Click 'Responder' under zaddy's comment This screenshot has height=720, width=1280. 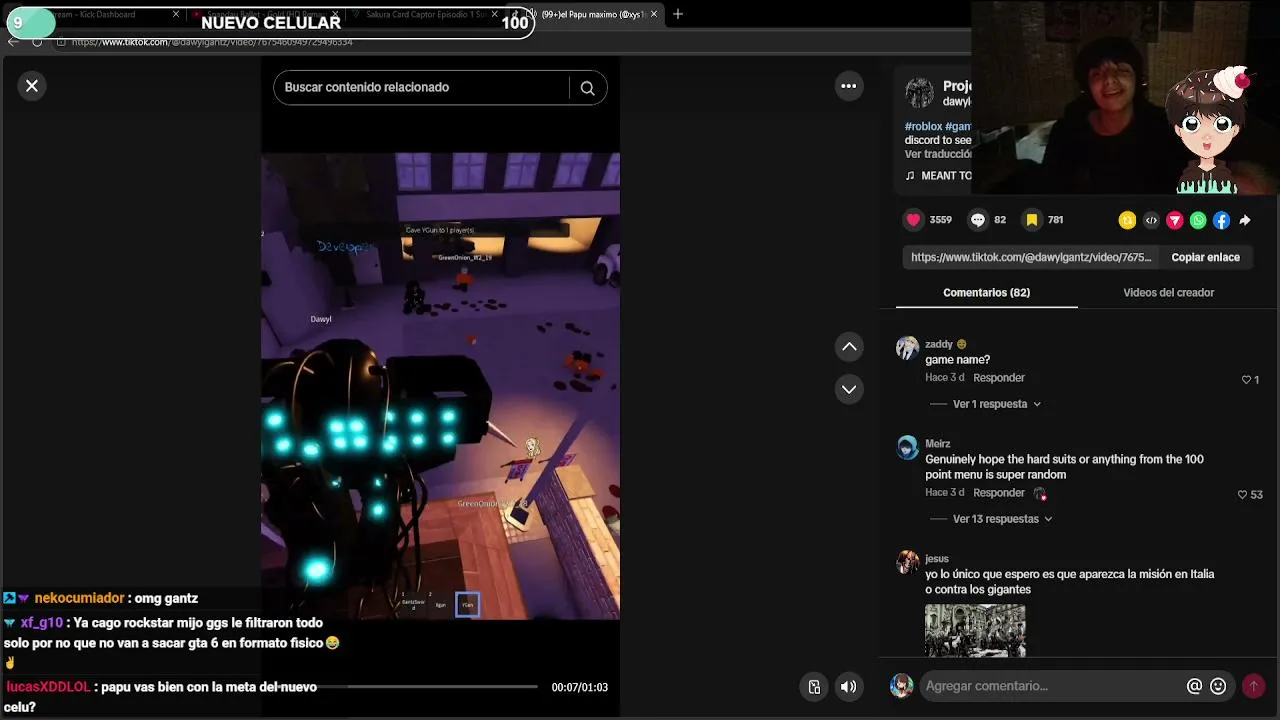999,378
